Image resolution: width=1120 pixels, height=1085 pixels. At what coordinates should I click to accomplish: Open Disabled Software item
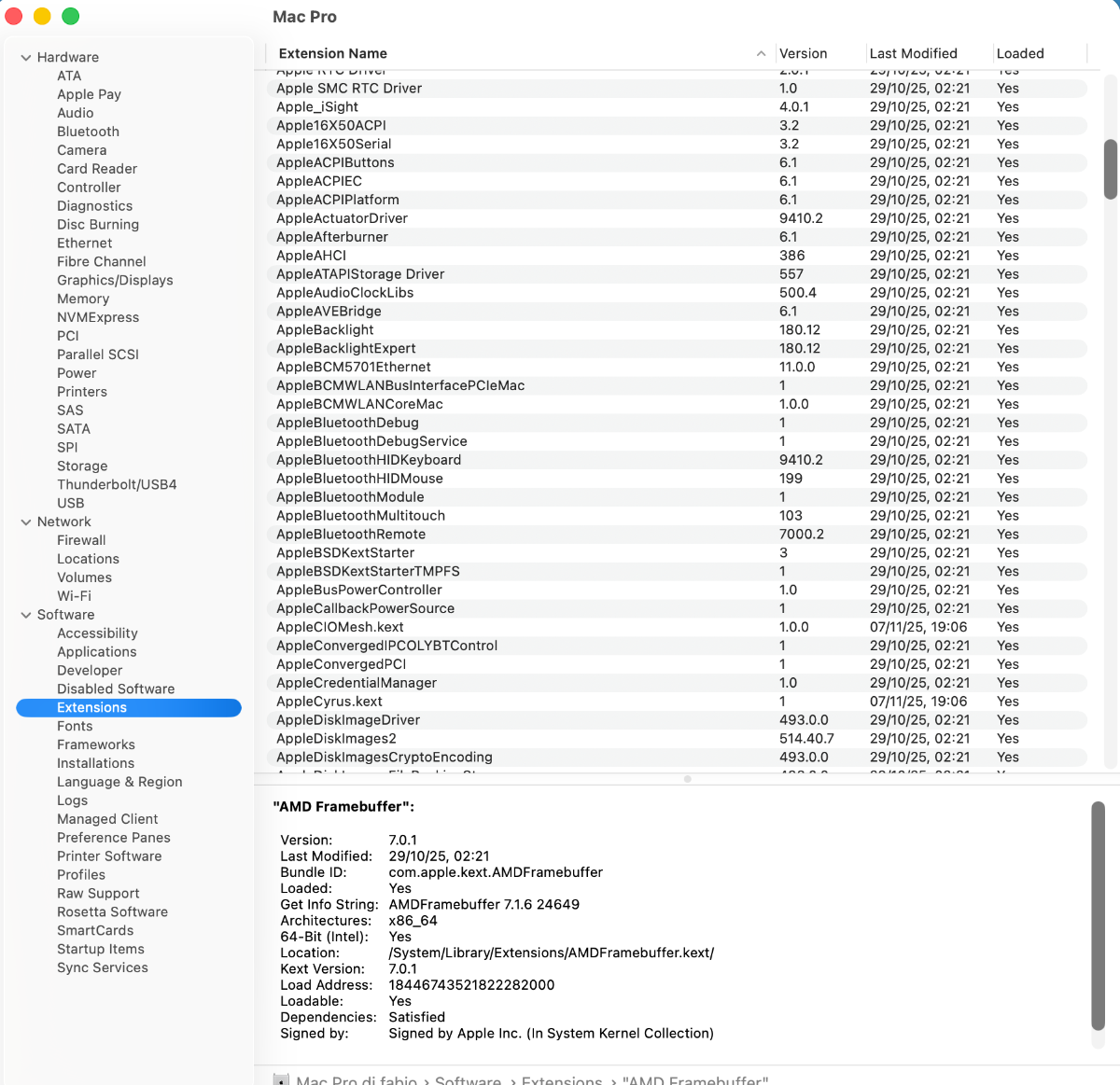coord(116,689)
